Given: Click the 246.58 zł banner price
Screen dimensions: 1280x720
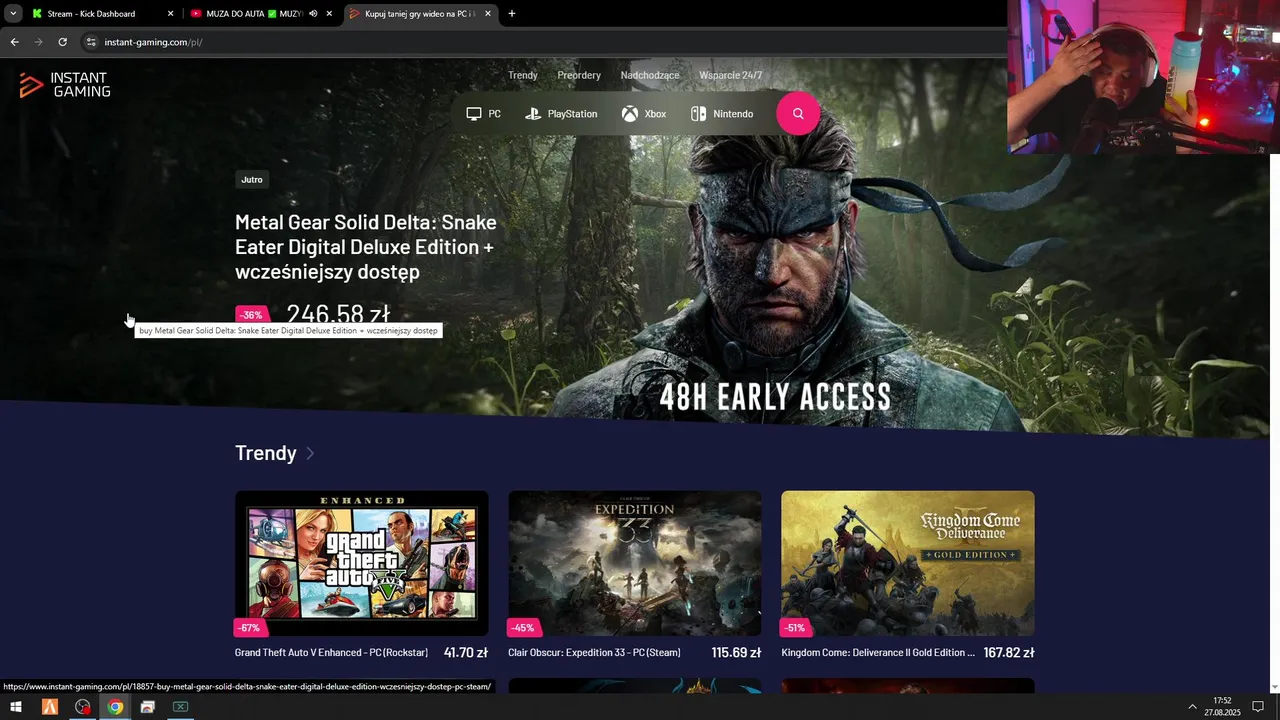Looking at the screenshot, I should coord(338,314).
